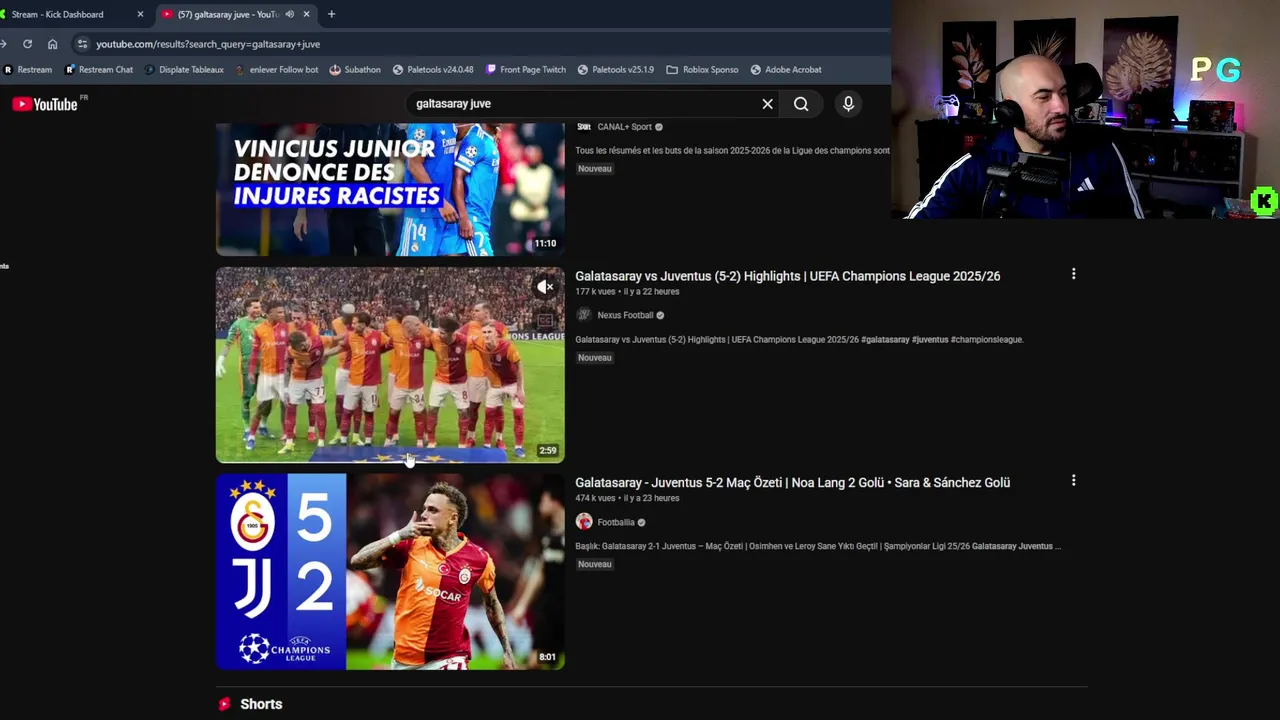Click the CANAL+ Sport channel avatar
The height and width of the screenshot is (720, 1280).
[584, 127]
